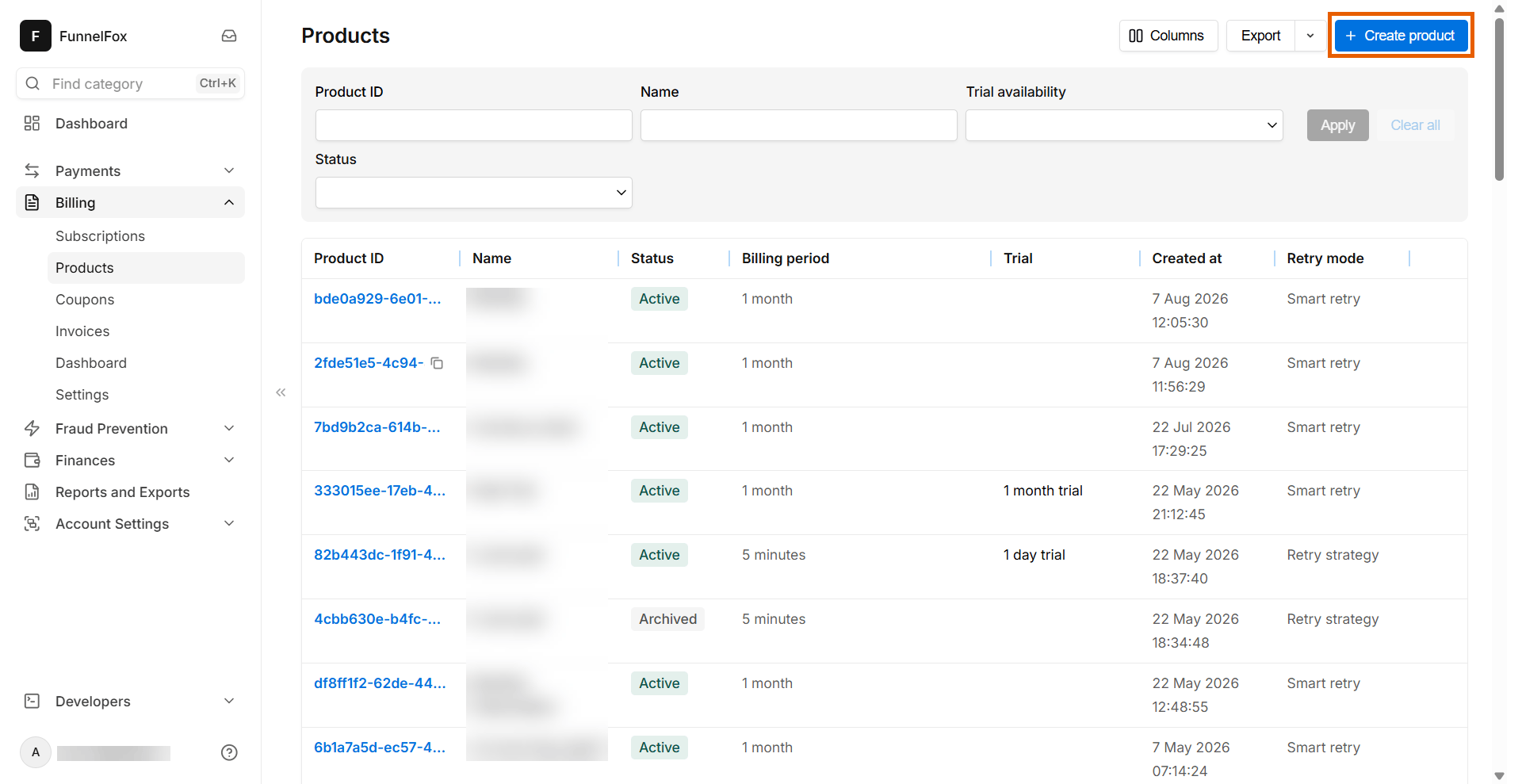Open Export options dropdown arrow

click(1310, 36)
